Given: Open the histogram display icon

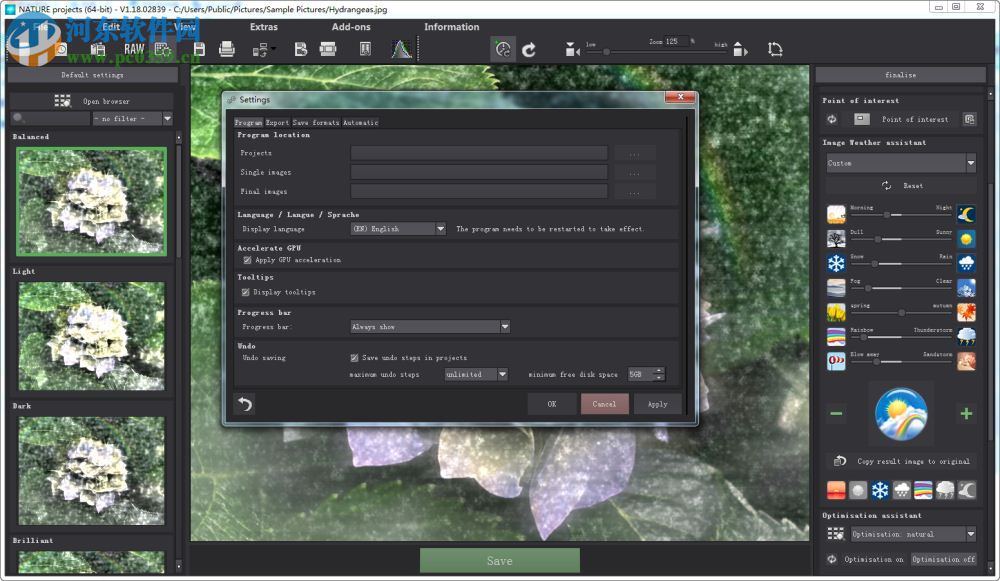Looking at the screenshot, I should 400,49.
